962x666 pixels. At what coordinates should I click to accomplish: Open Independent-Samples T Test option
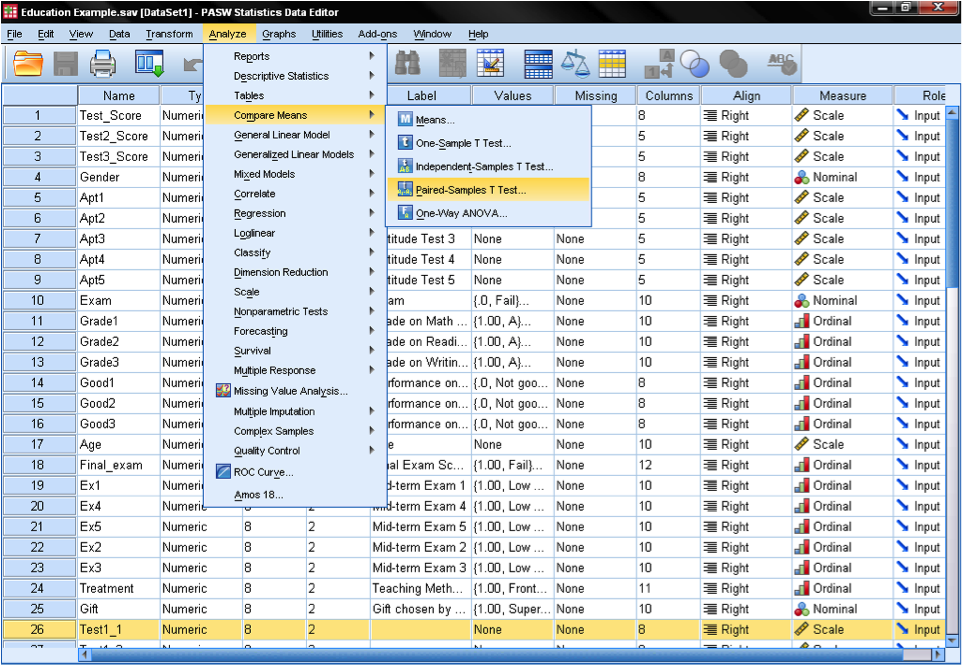coord(484,166)
